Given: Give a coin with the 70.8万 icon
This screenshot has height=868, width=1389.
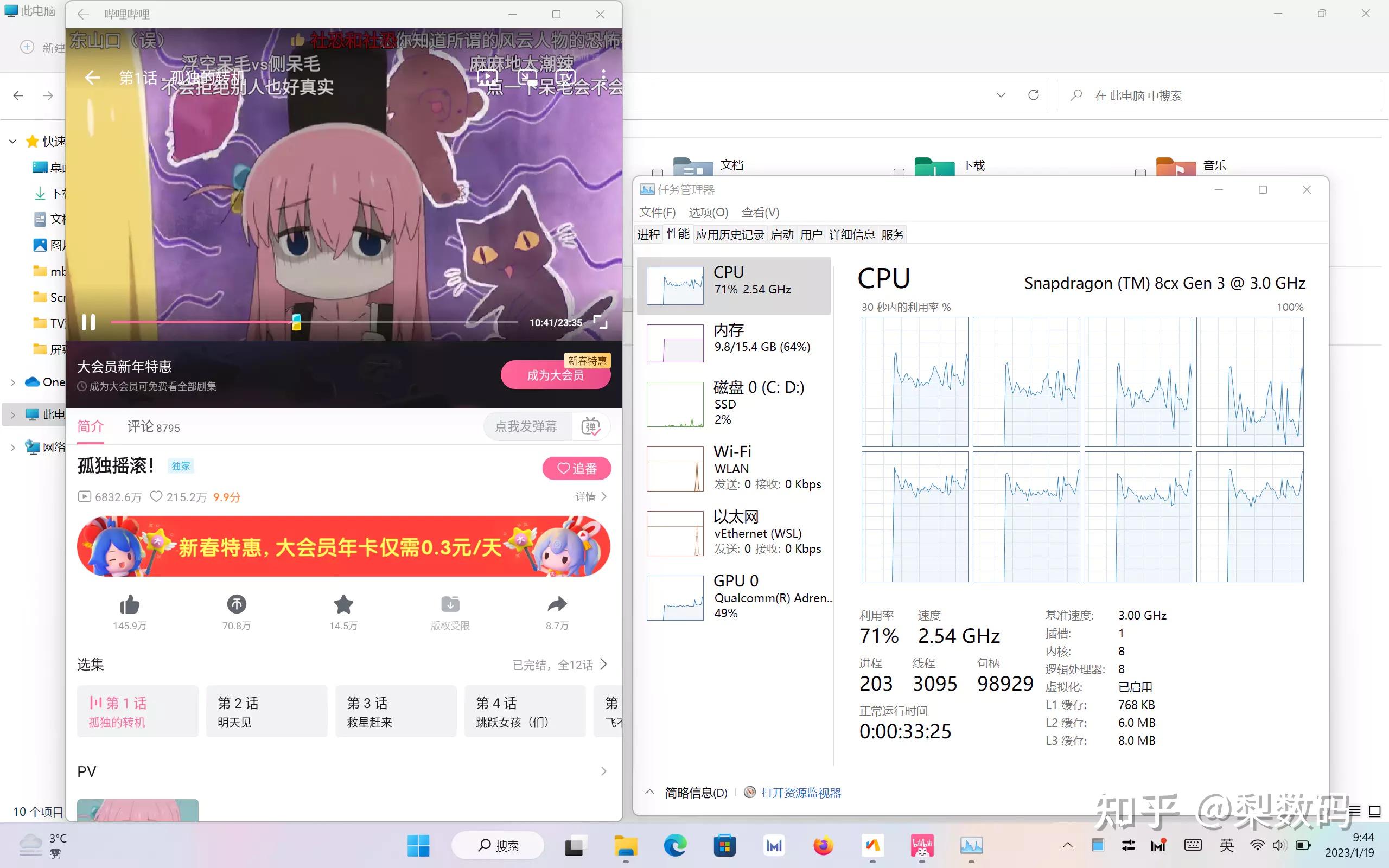Looking at the screenshot, I should tap(237, 604).
